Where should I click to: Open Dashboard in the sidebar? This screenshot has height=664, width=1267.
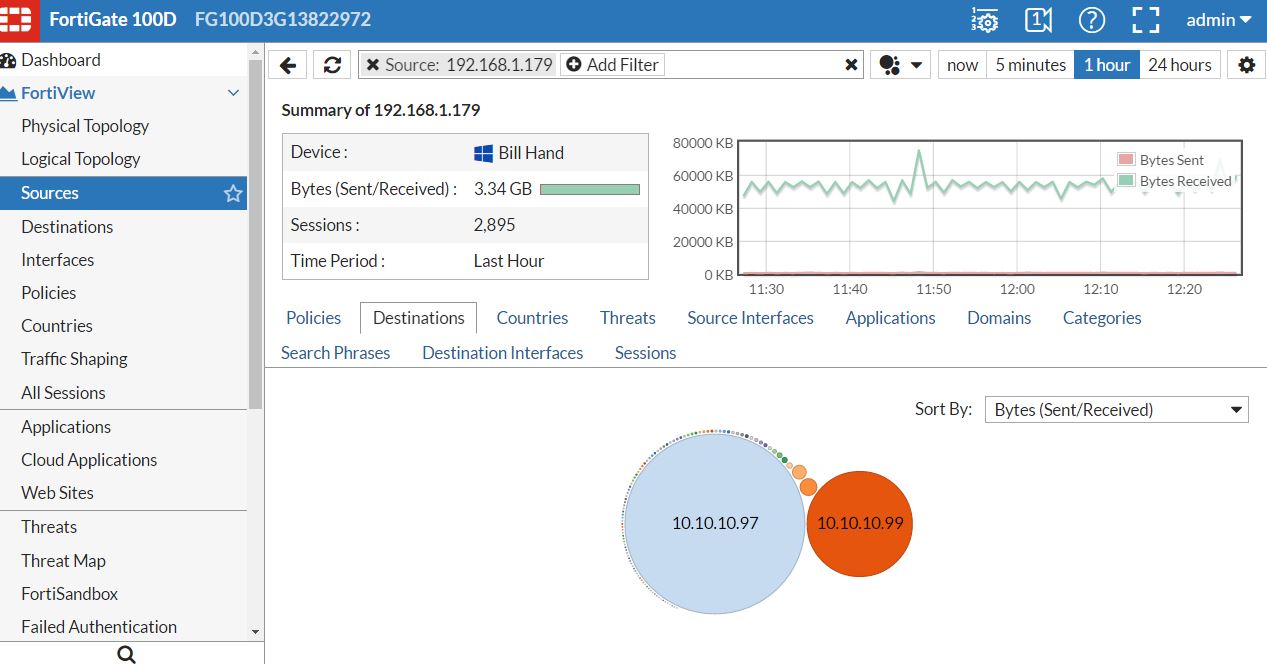coord(61,60)
